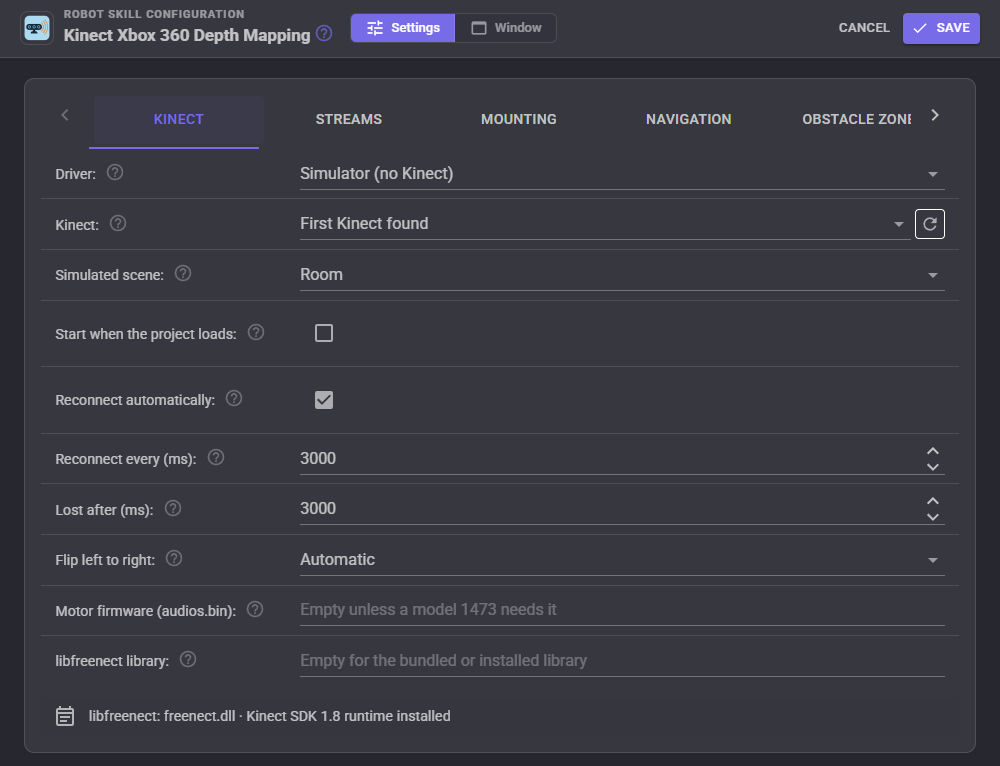Viewport: 1000px width, 766px height.
Task: Show help for Lost after (ms)
Action: [x=173, y=508]
